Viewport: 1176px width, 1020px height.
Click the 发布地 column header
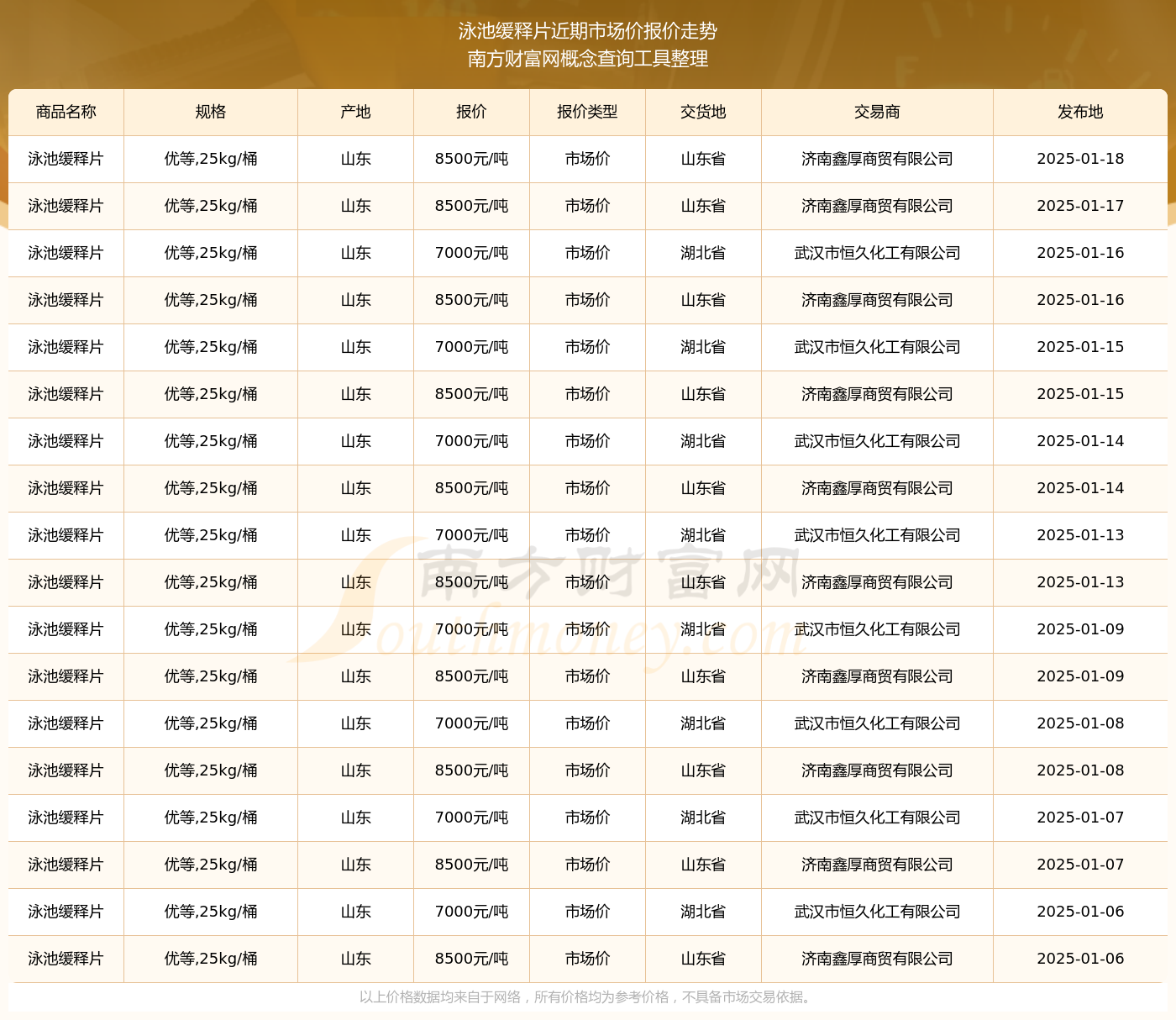tap(1080, 112)
